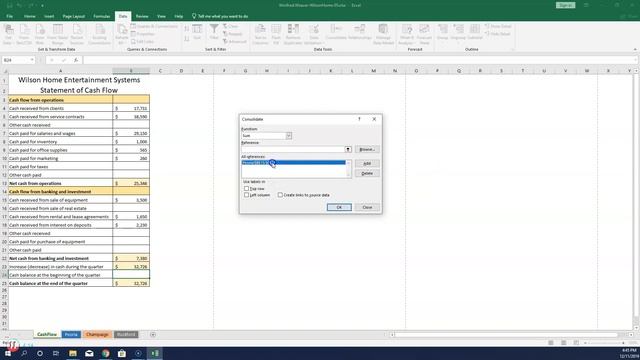This screenshot has height=360, width=640.
Task: Open Chrome from the taskbar
Action: pos(105,353)
